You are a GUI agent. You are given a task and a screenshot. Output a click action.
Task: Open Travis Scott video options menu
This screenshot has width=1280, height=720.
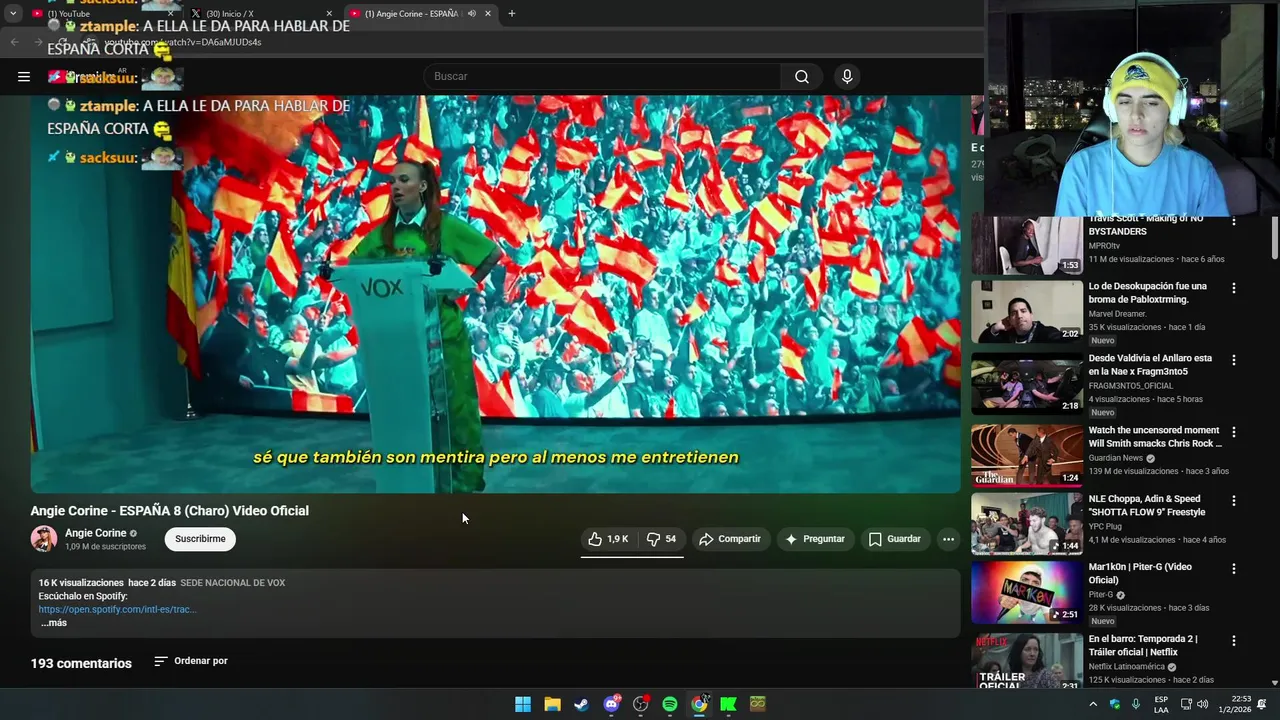click(x=1234, y=220)
